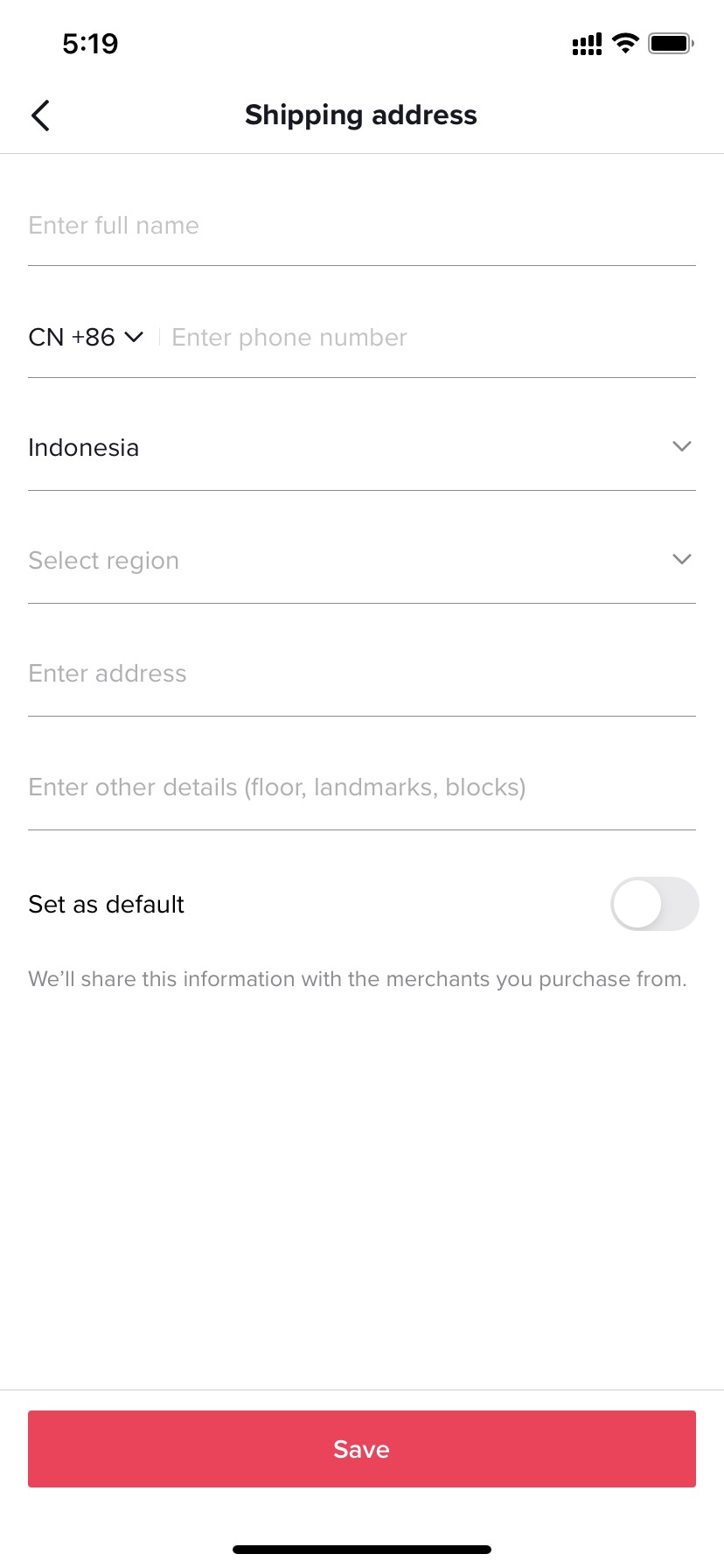Tap the Shipping address page title
The image size is (724, 1568).
(361, 115)
